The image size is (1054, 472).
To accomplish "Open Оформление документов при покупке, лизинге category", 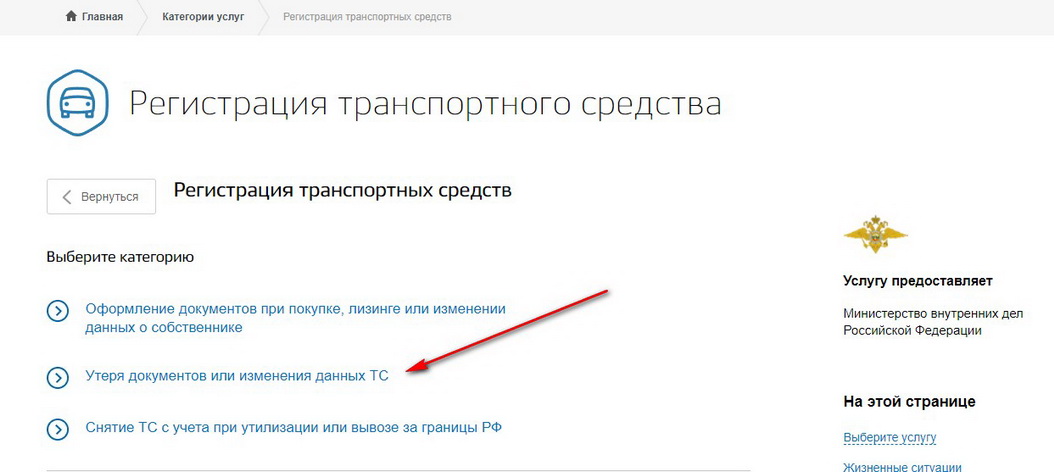I will coord(295,319).
